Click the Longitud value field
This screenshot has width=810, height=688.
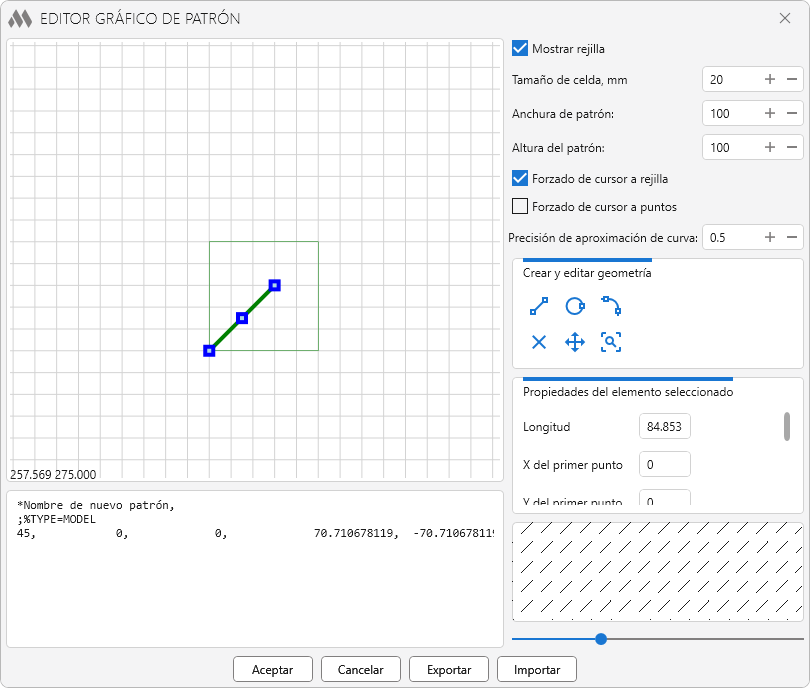click(664, 427)
